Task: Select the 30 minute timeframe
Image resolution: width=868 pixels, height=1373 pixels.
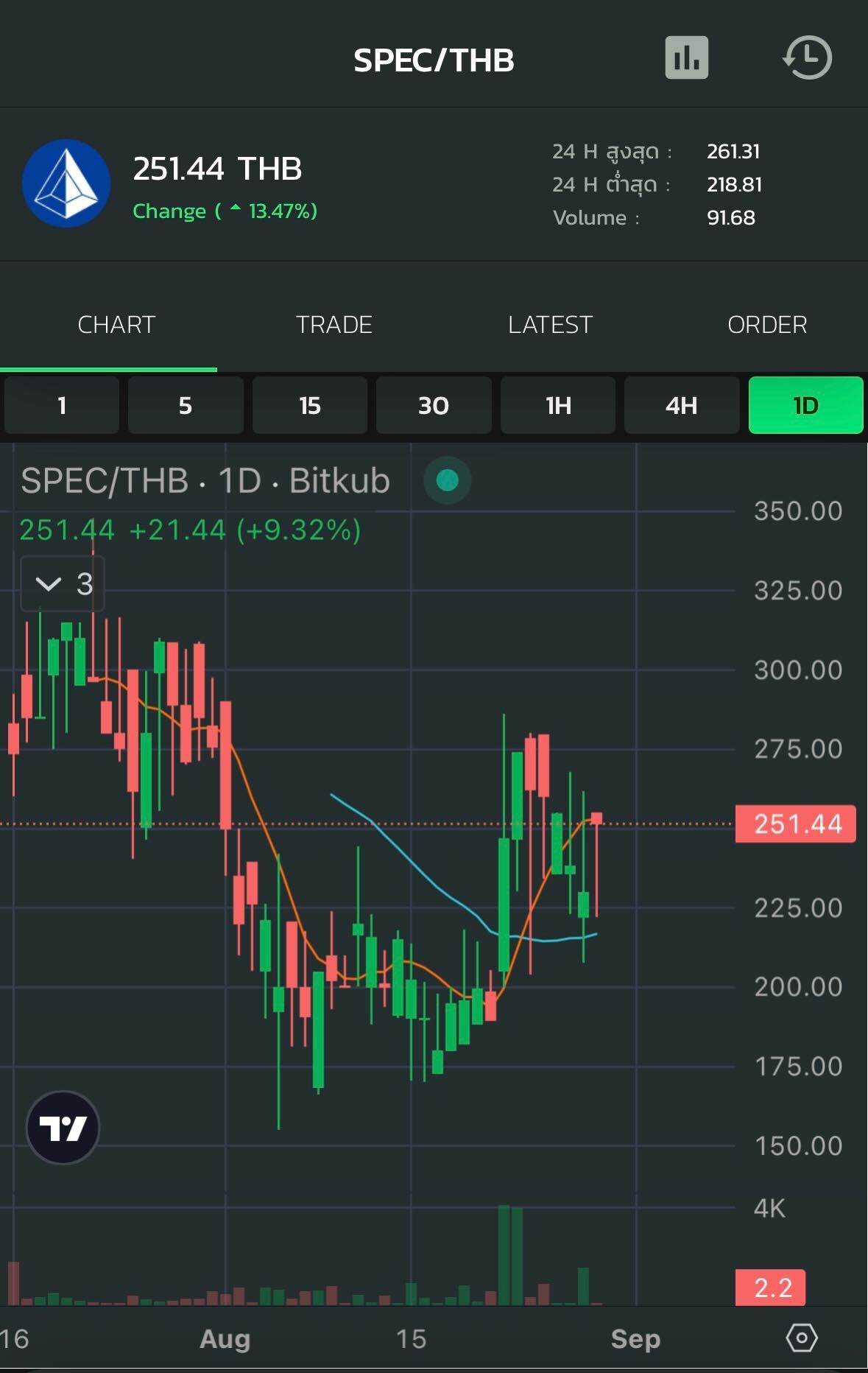Action: tap(434, 405)
